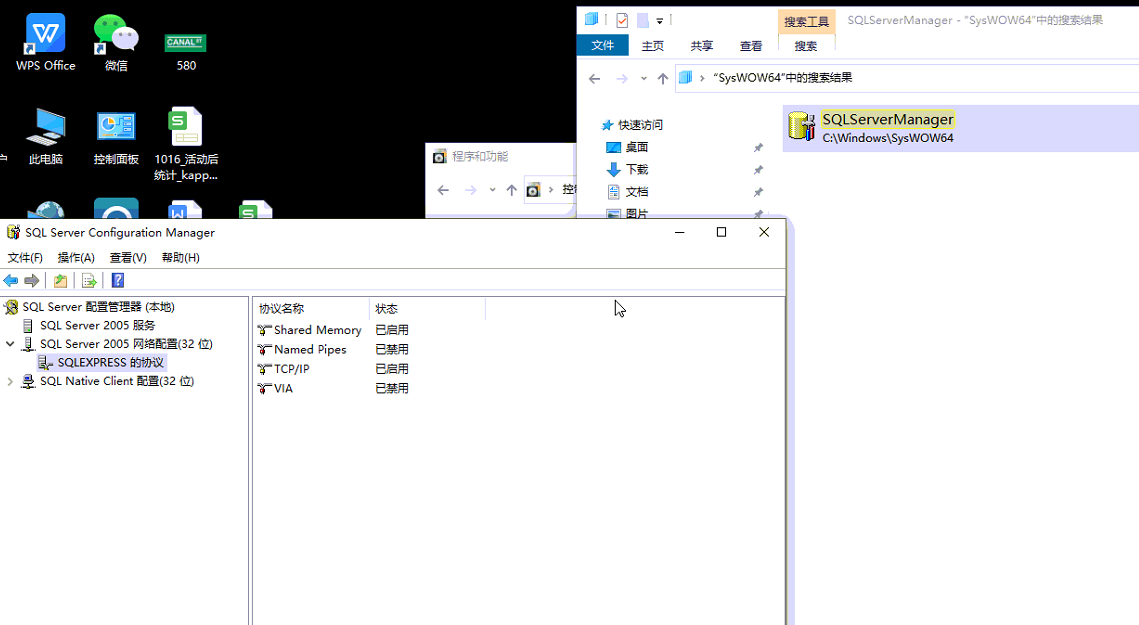Screen dimensions: 1139x625
Task: Click Explorer window's back navigation arrow
Action: pos(594,78)
